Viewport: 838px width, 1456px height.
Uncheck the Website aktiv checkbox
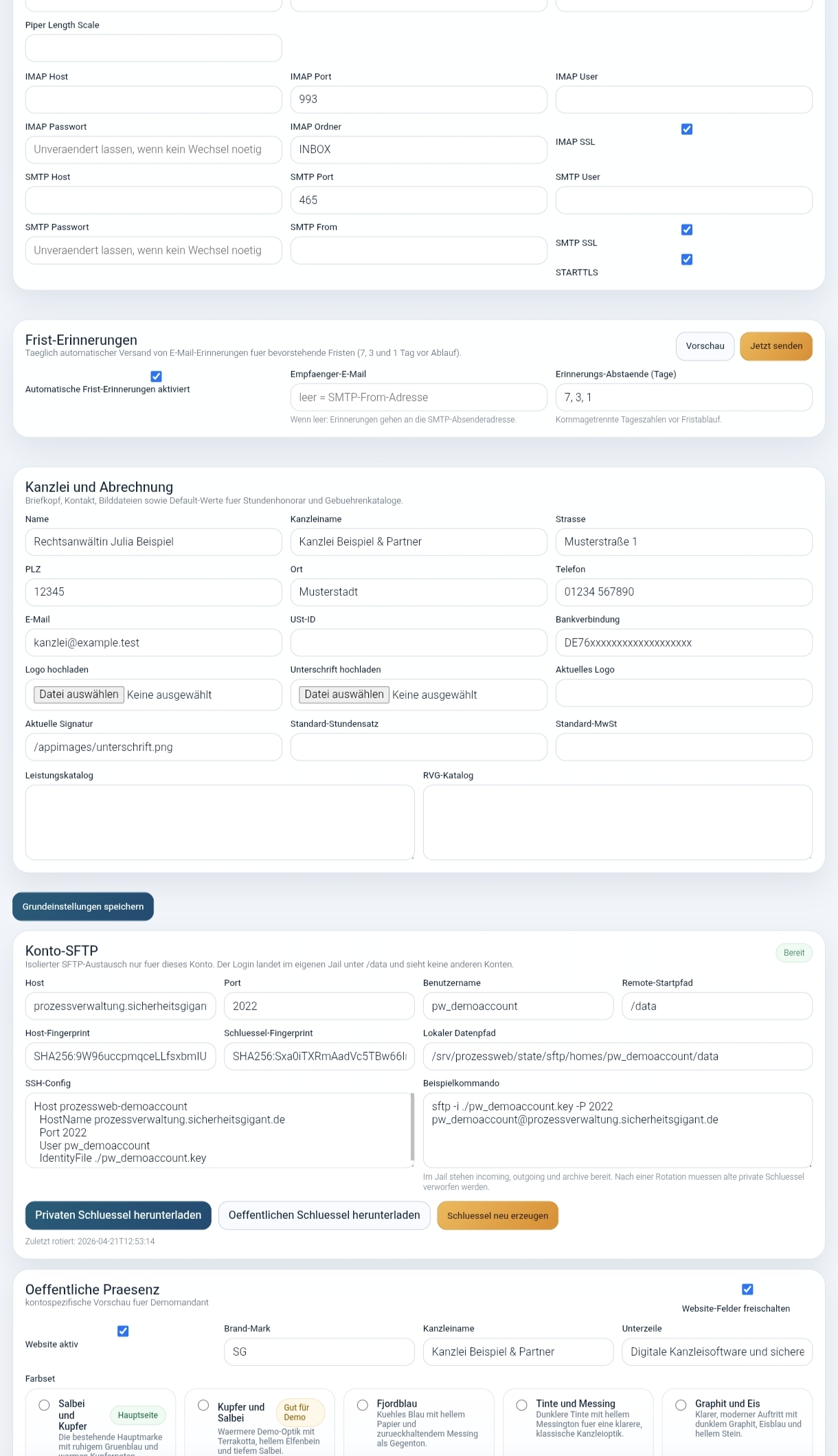[123, 1331]
